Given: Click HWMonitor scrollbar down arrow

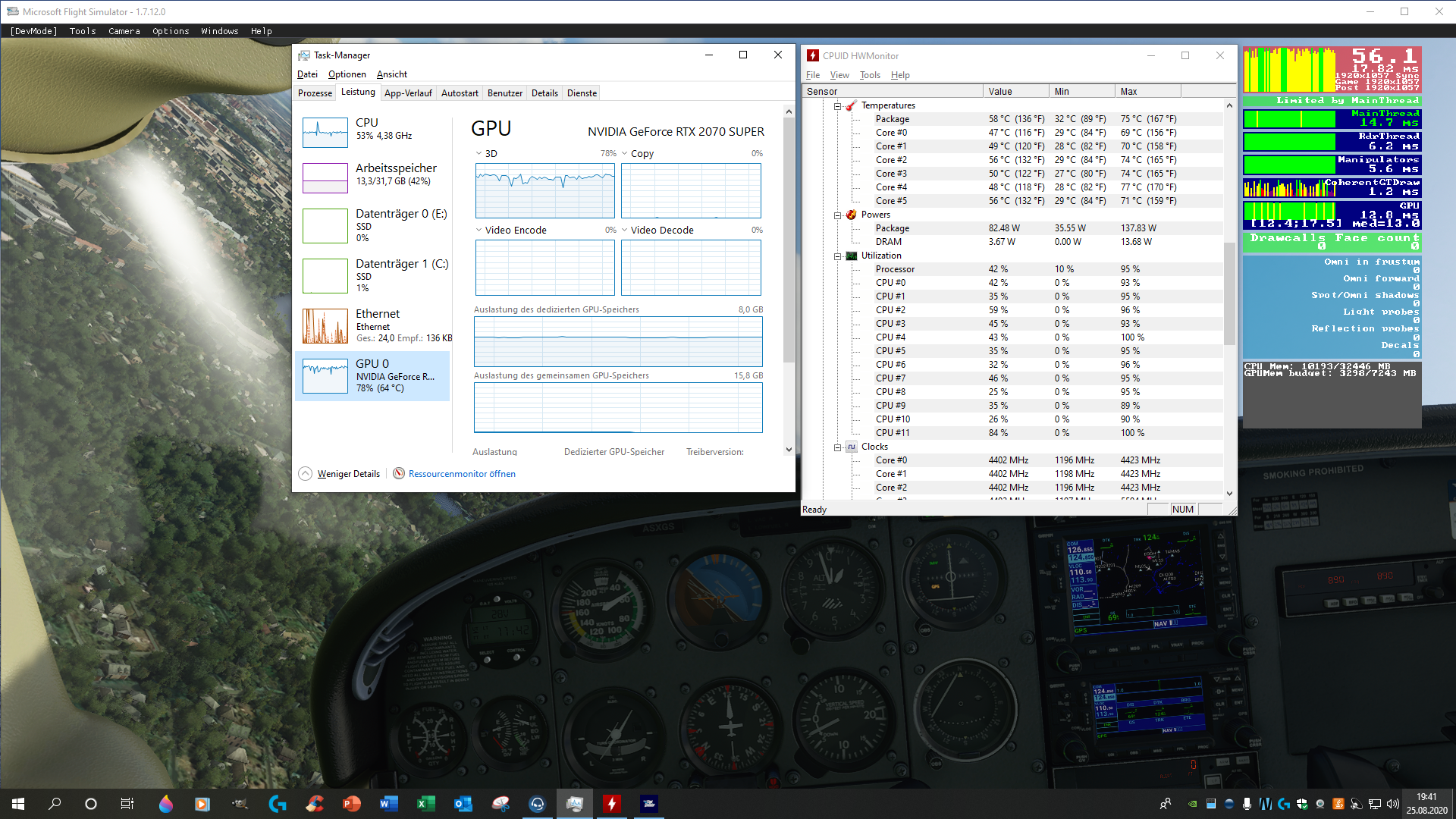Looking at the screenshot, I should 1229,494.
